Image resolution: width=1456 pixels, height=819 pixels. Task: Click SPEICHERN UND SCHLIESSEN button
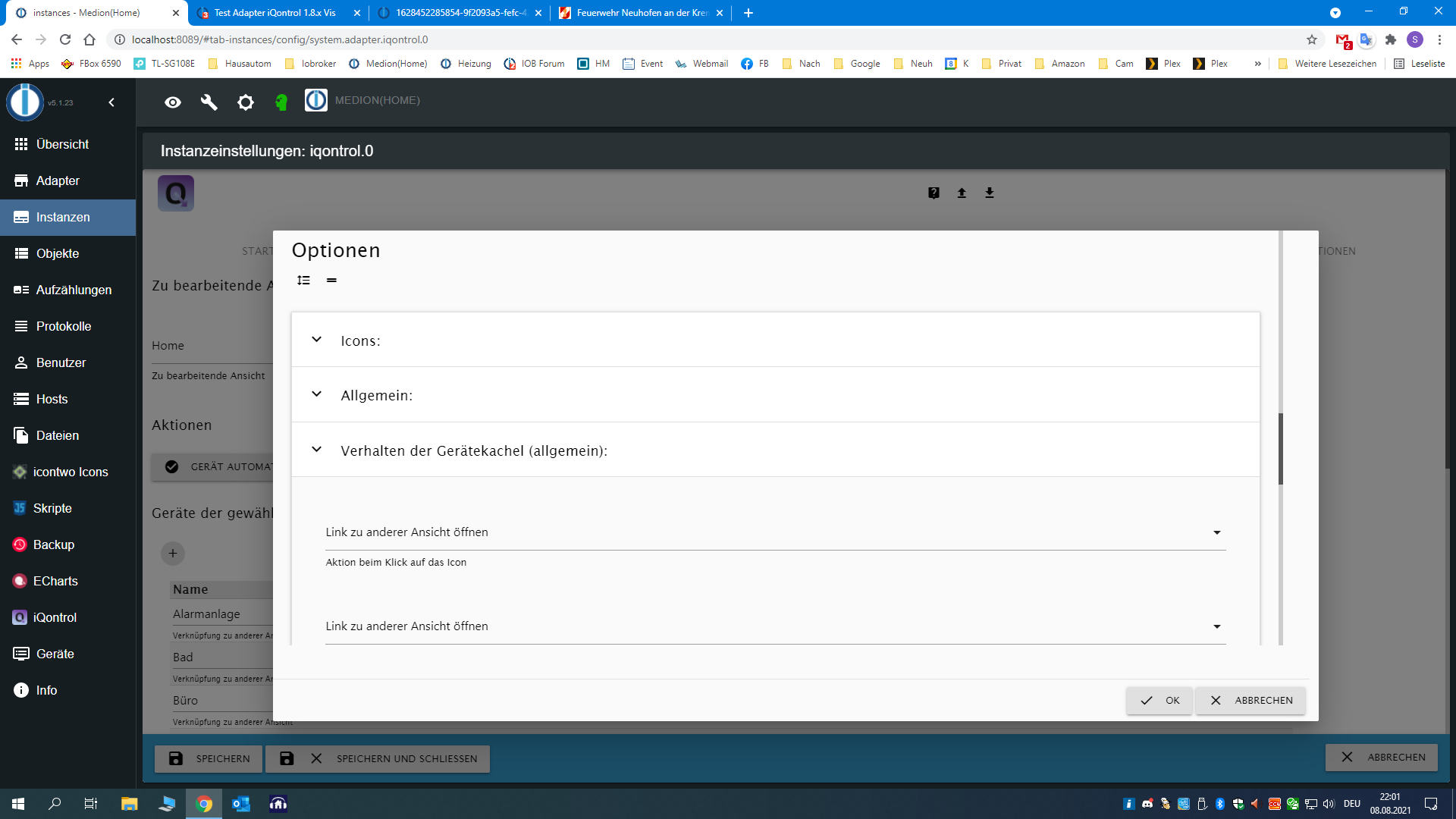(378, 758)
